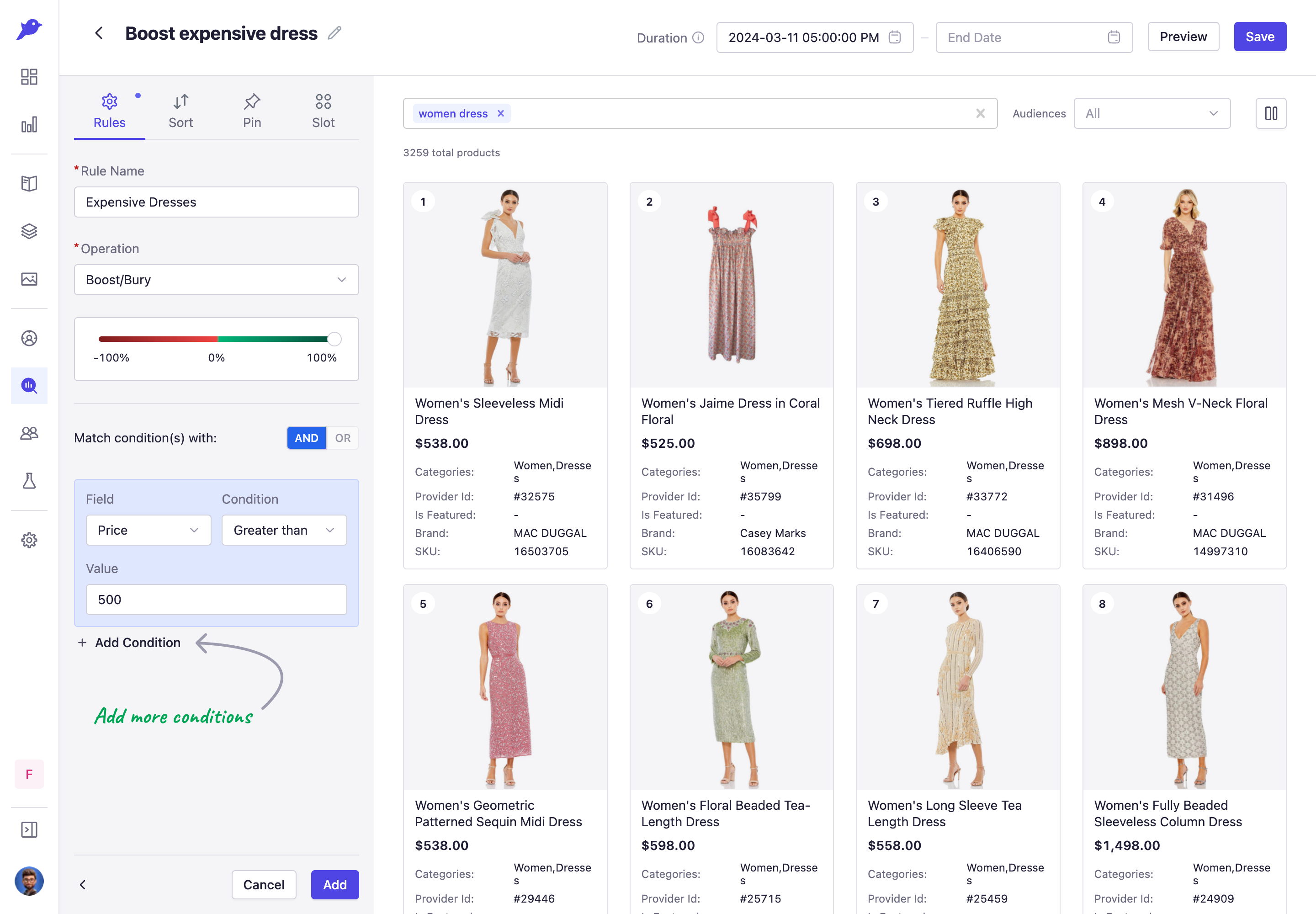Image resolution: width=1316 pixels, height=914 pixels.
Task: Open the bar chart analytics icon in sidebar
Action: pyautogui.click(x=29, y=124)
